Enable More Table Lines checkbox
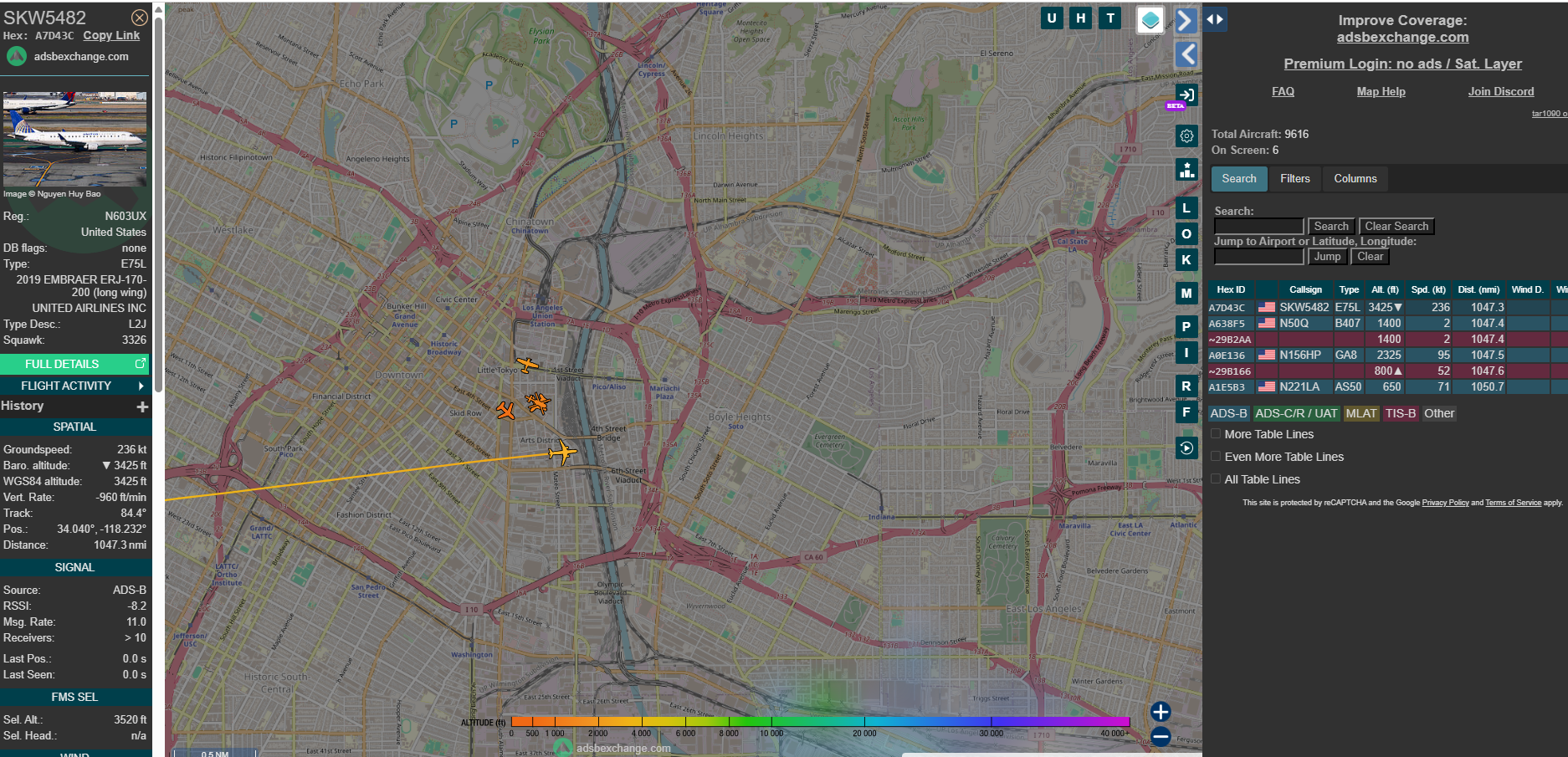This screenshot has width=1568, height=757. point(1216,434)
